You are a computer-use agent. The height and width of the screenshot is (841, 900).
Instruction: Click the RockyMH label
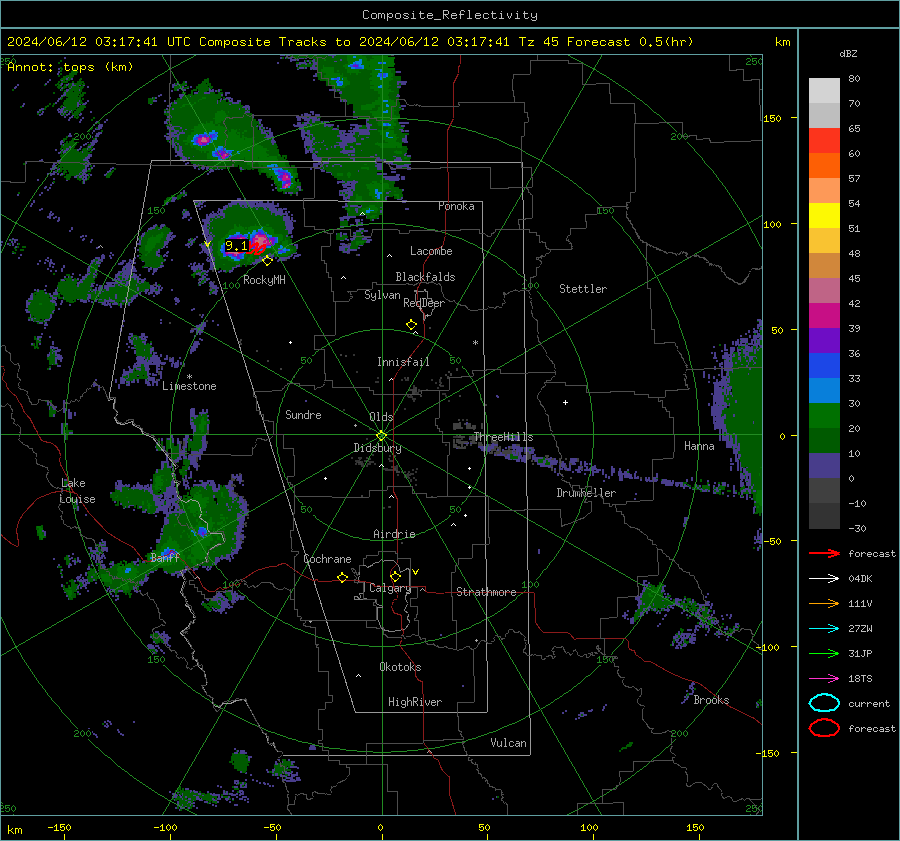(264, 280)
